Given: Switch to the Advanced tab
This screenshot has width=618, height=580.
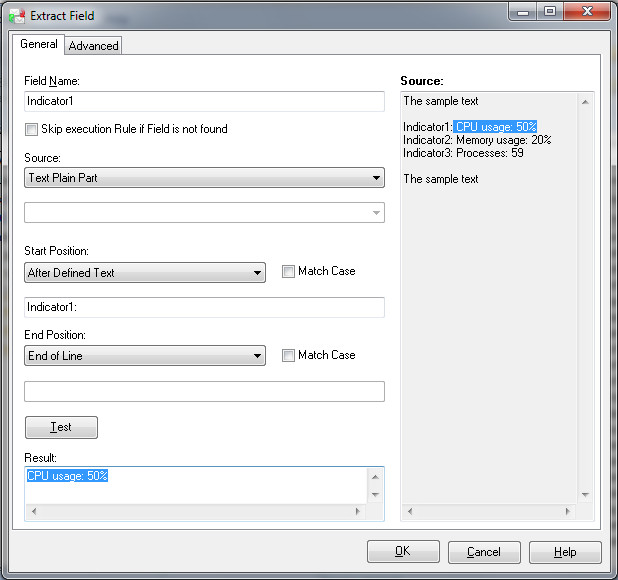Looking at the screenshot, I should 93,46.
